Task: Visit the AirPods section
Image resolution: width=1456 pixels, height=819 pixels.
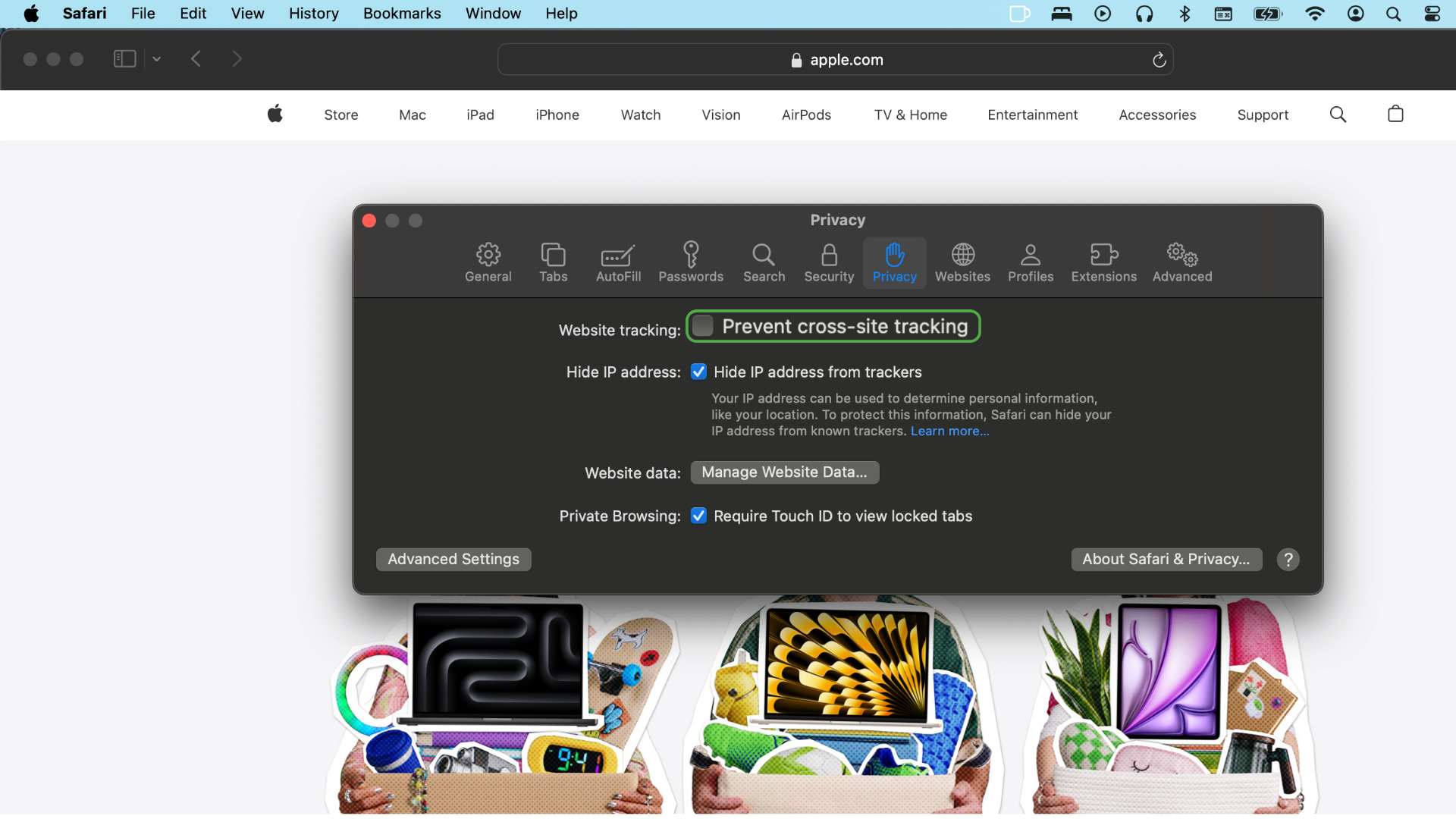Action: pos(806,115)
